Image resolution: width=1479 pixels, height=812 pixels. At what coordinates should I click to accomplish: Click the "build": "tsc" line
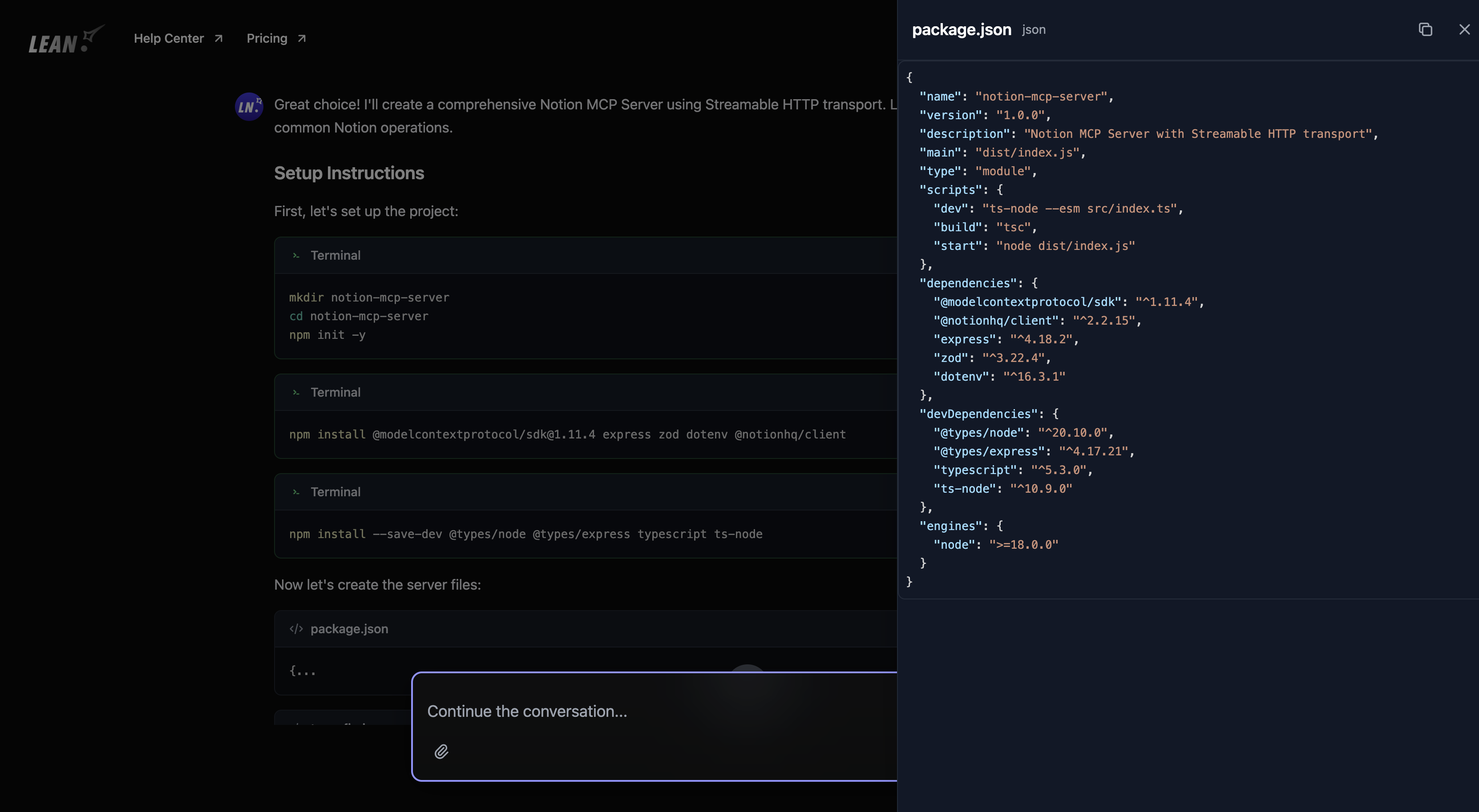point(985,227)
